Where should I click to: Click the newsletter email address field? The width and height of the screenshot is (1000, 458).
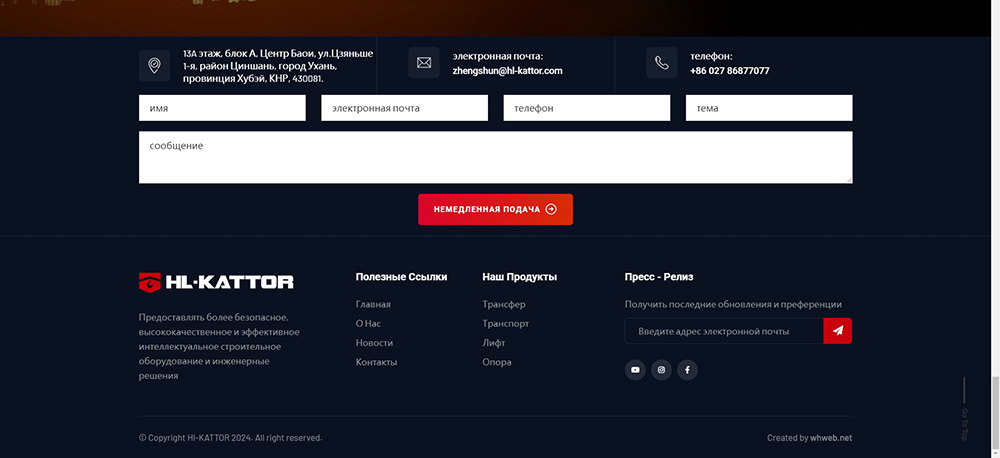click(x=723, y=331)
